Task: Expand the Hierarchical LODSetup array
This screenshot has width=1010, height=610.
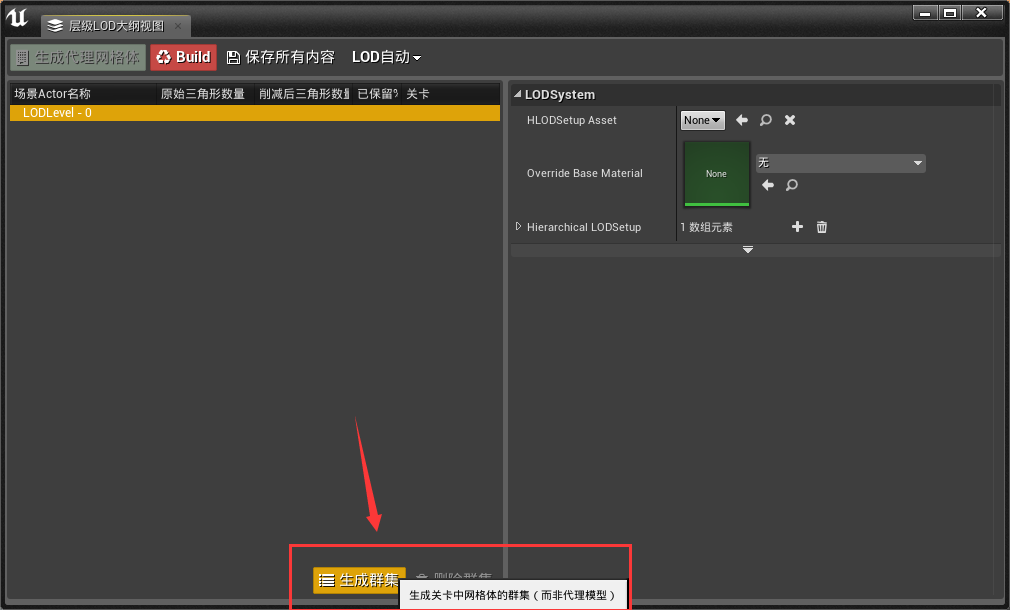Action: (519, 227)
